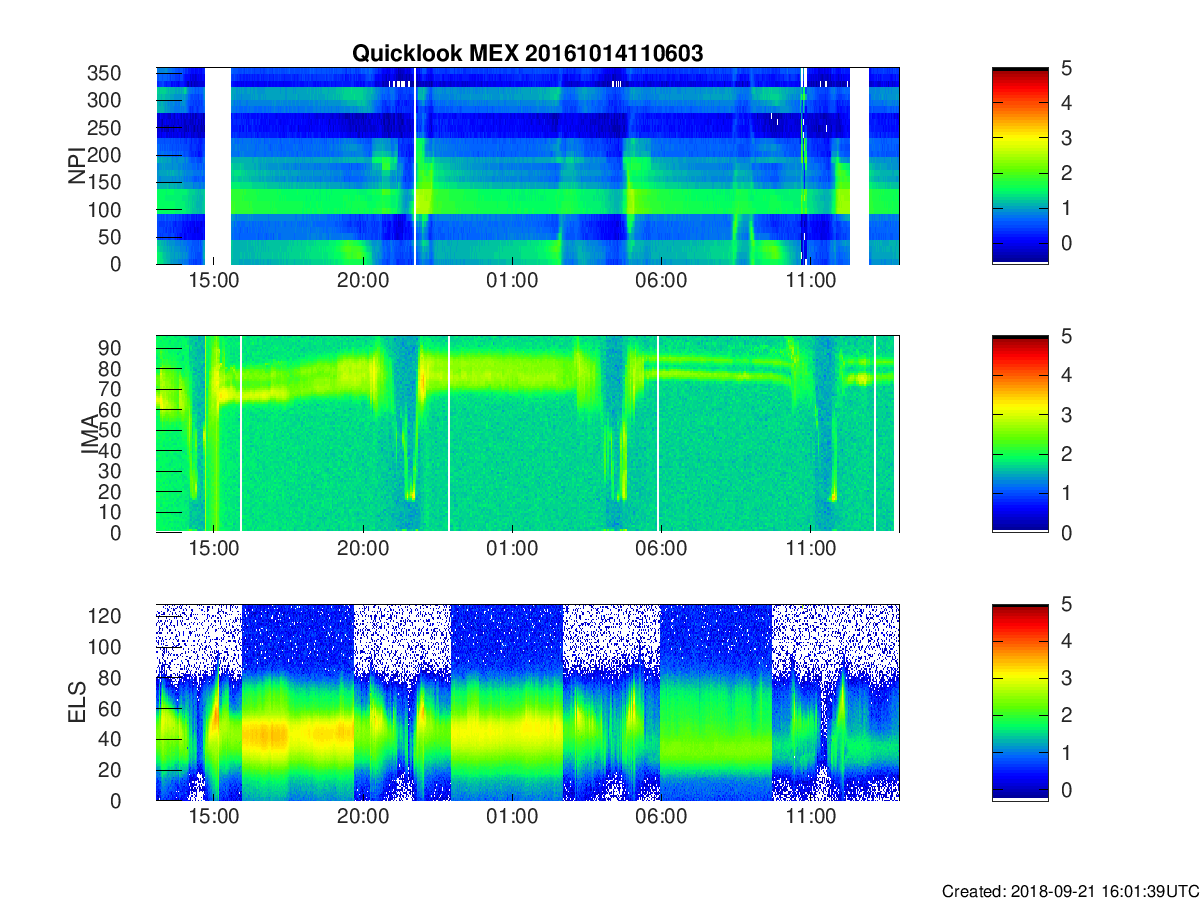Image resolution: width=1200 pixels, height=900 pixels.
Task: Select the NPI axis label
Action: click(x=76, y=166)
